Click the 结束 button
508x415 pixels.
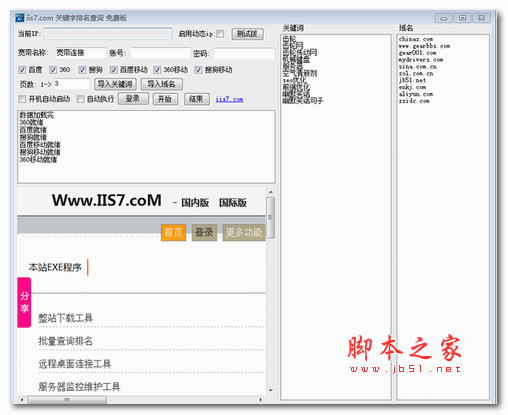pyautogui.click(x=197, y=99)
